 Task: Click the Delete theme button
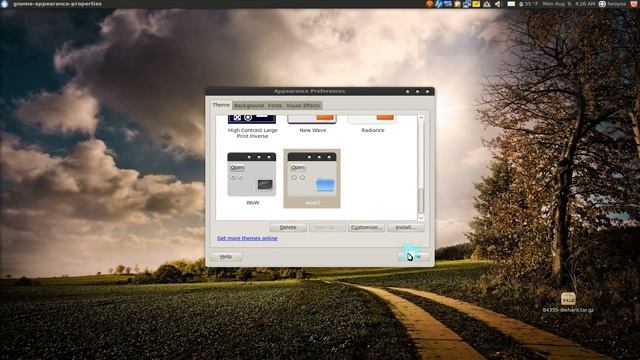[288, 227]
